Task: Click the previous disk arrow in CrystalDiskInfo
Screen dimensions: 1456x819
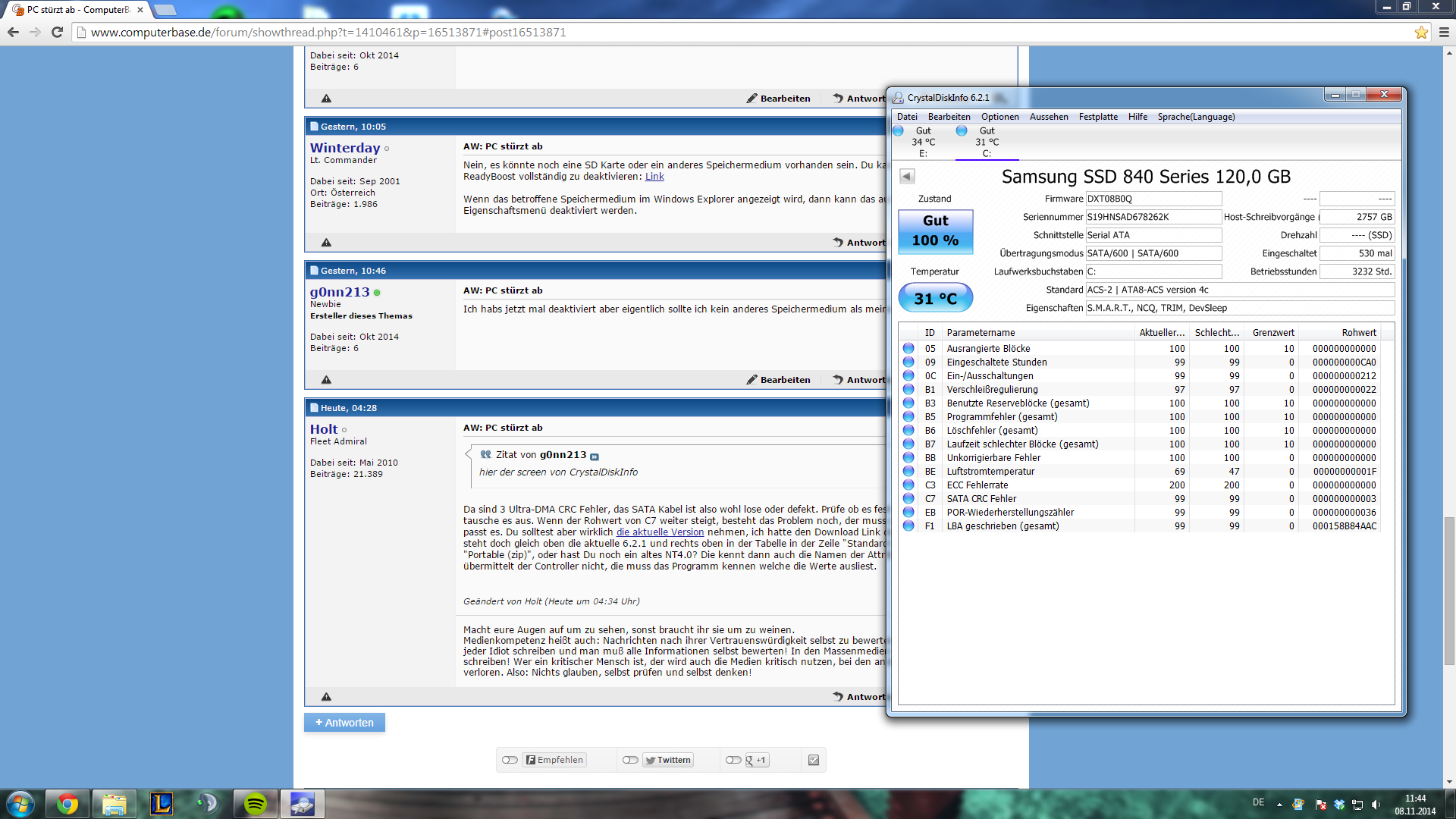Action: pyautogui.click(x=907, y=177)
